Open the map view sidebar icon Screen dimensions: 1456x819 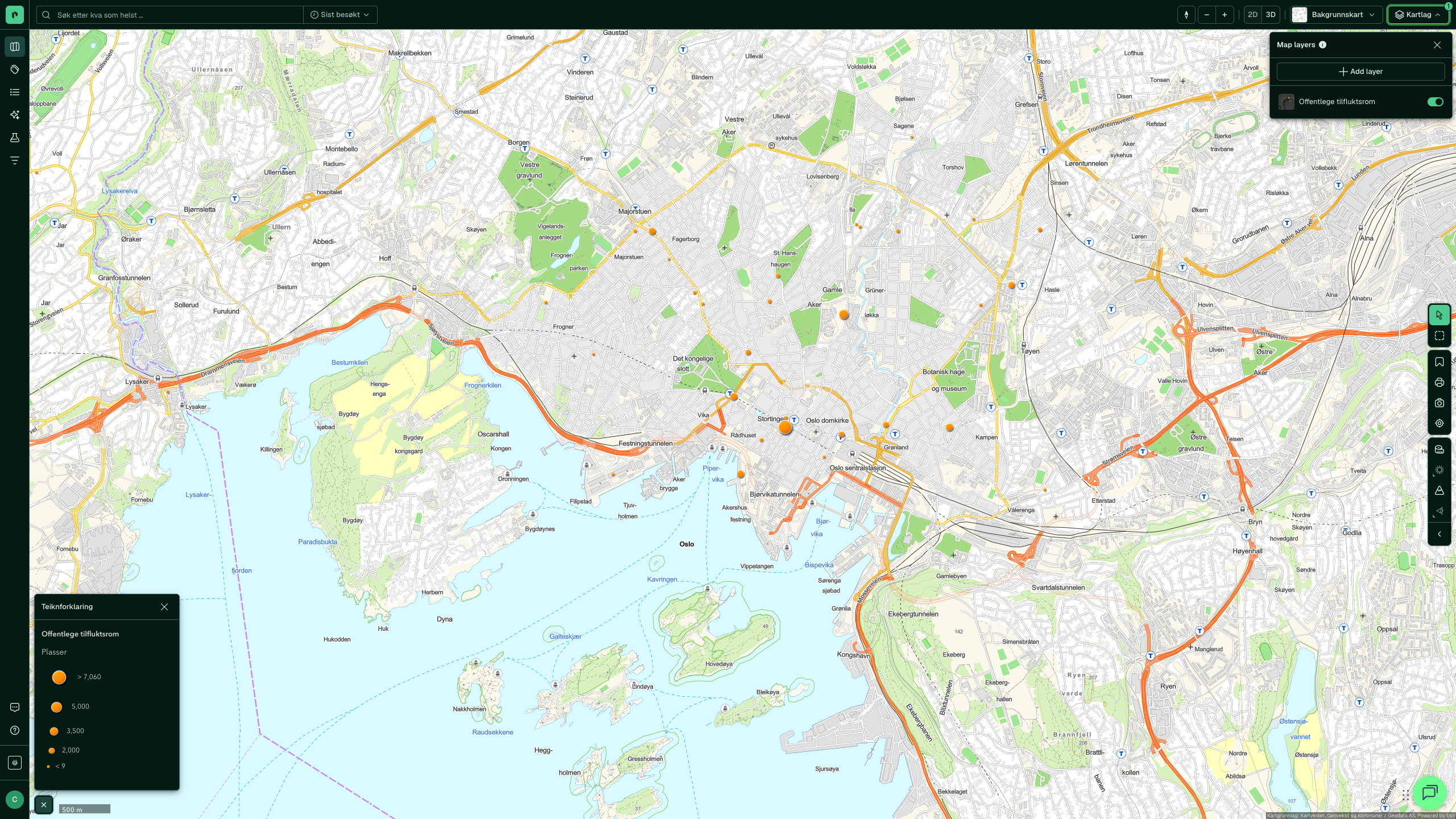point(15,47)
